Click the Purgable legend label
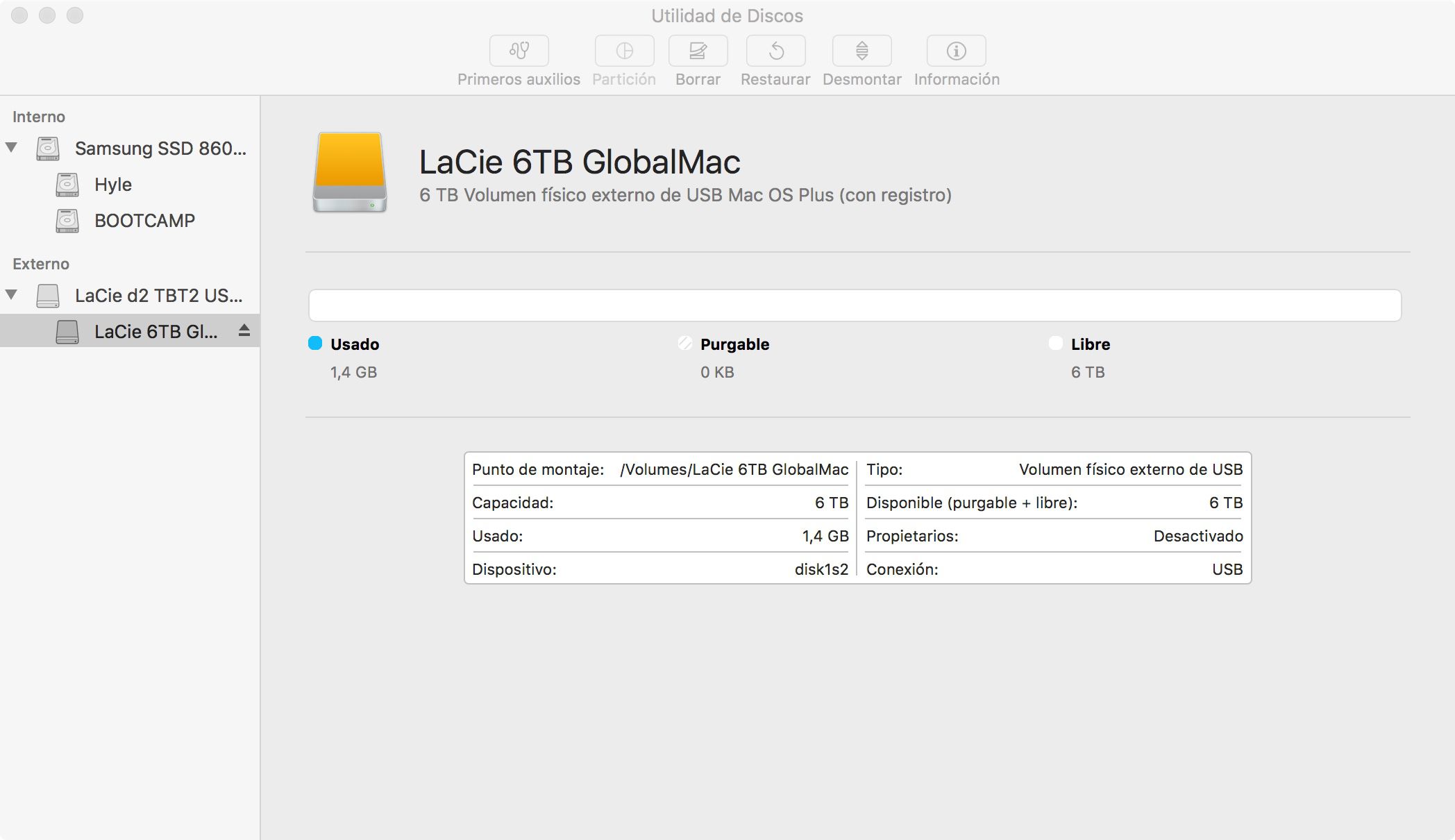 tap(734, 344)
